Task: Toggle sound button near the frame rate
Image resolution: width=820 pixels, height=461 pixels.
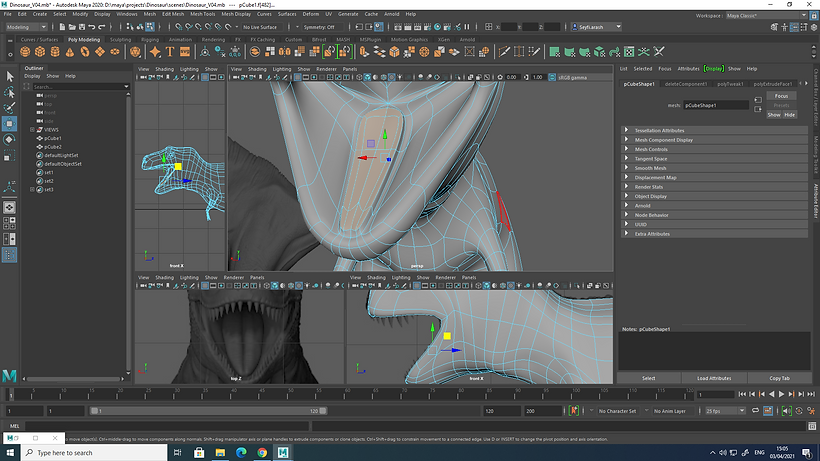Action: (x=787, y=411)
